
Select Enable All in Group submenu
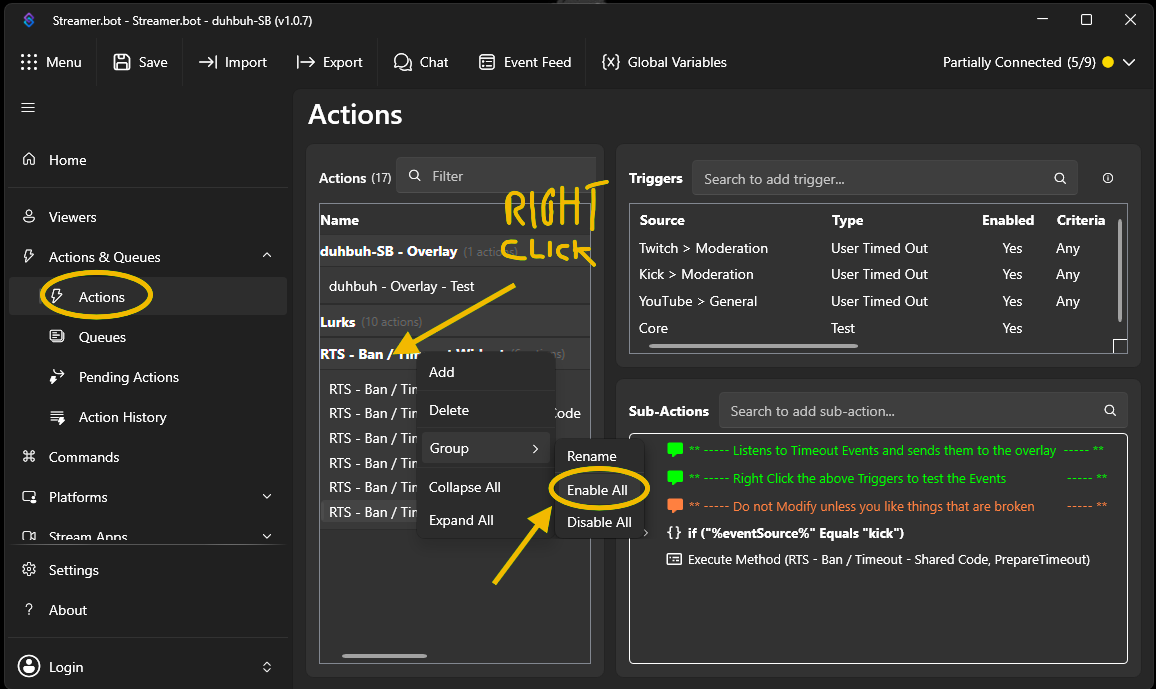[x=599, y=490]
